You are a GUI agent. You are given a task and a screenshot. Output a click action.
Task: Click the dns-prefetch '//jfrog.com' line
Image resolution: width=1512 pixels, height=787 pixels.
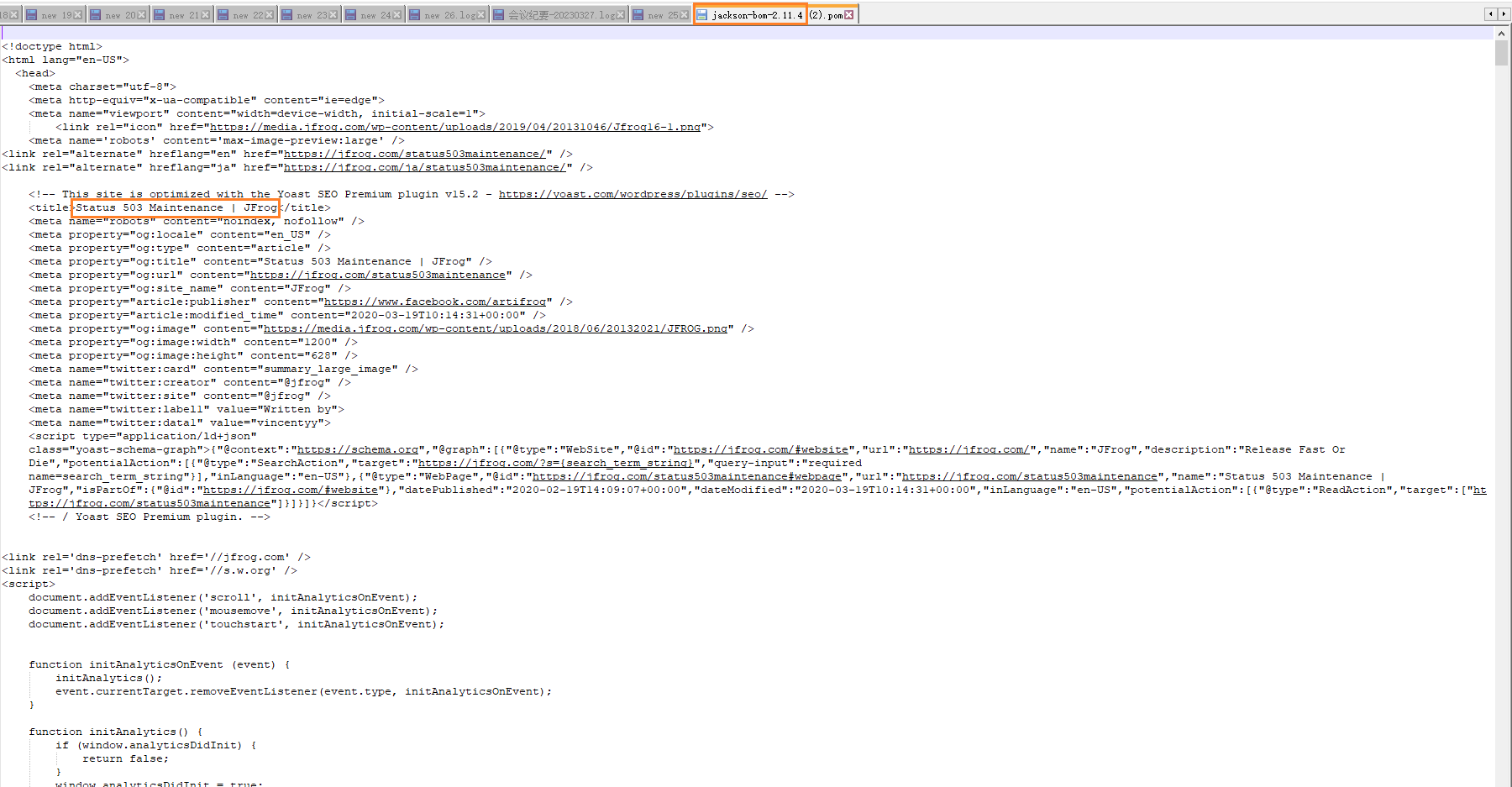[x=156, y=558]
